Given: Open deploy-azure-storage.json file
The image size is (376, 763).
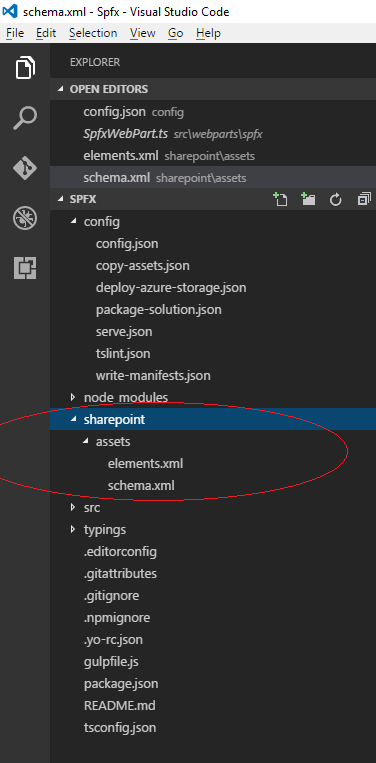Looking at the screenshot, I should click(x=171, y=288).
